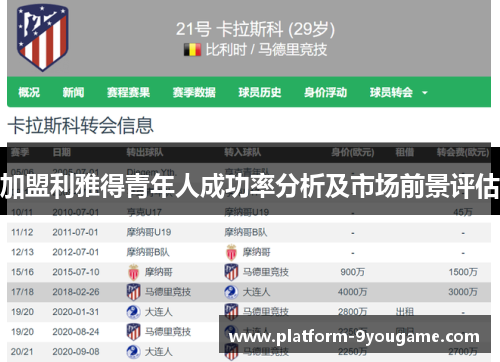500x362 pixels.
Task: Open the 赛程赛果 tab
Action: [128, 92]
